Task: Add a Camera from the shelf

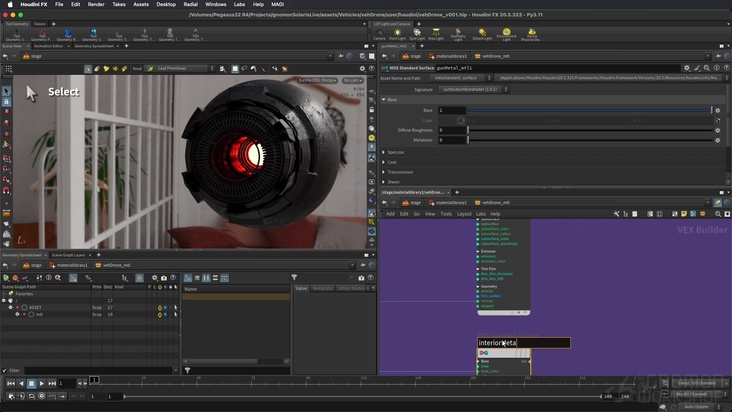Action: point(380,34)
